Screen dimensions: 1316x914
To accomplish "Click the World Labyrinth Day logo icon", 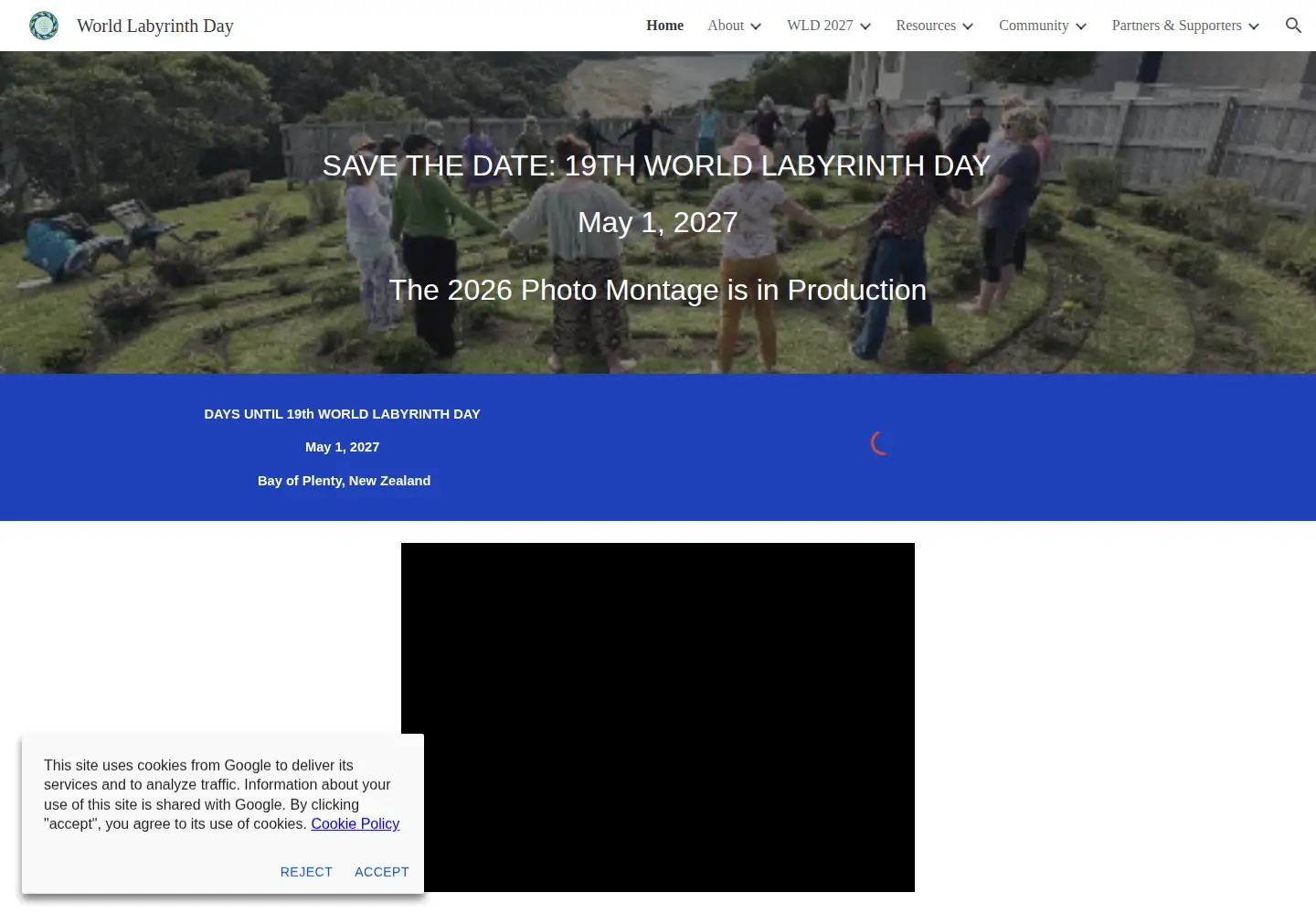I will coord(44,26).
